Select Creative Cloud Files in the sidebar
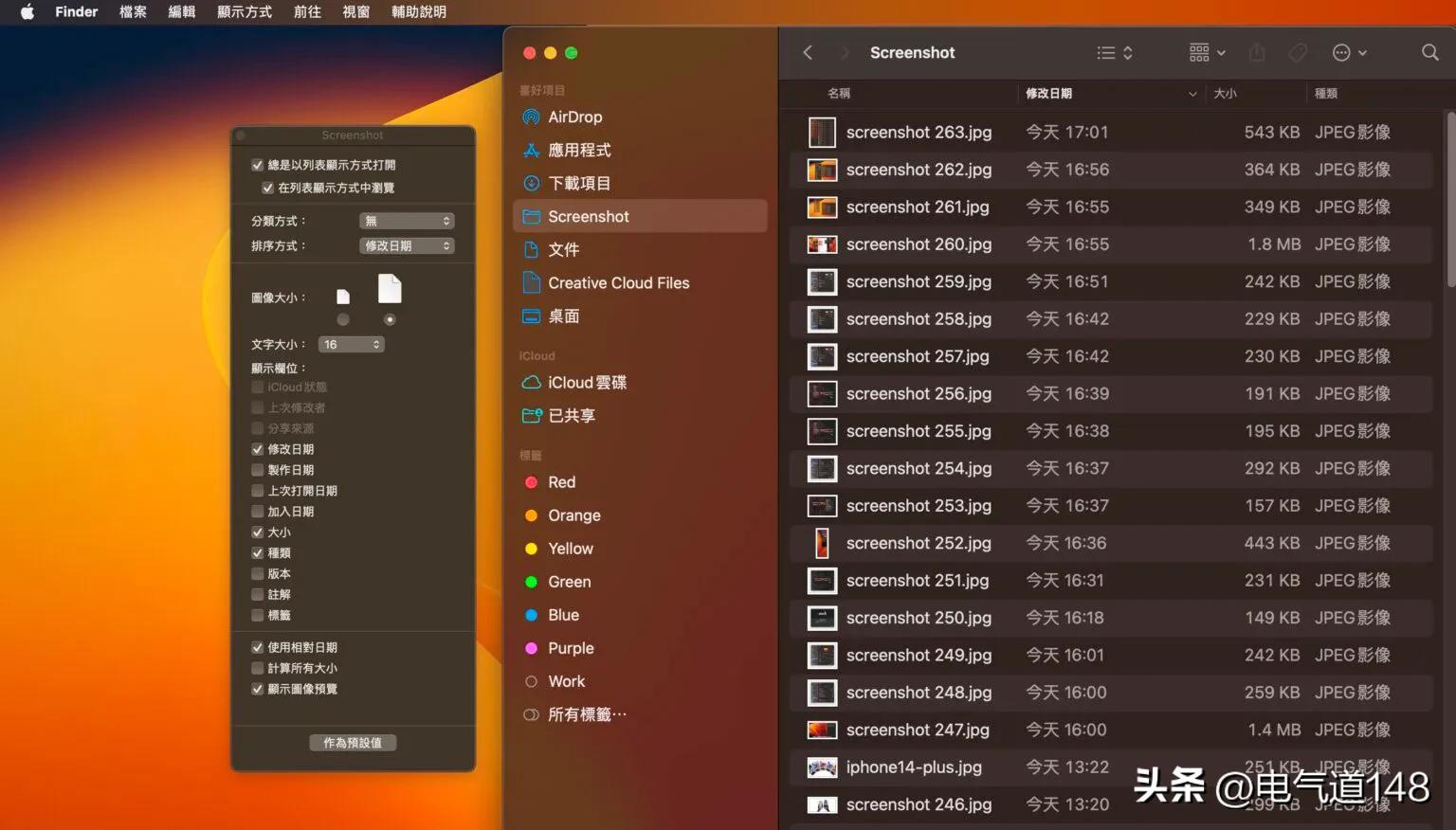Viewport: 1456px width, 830px height. point(617,282)
